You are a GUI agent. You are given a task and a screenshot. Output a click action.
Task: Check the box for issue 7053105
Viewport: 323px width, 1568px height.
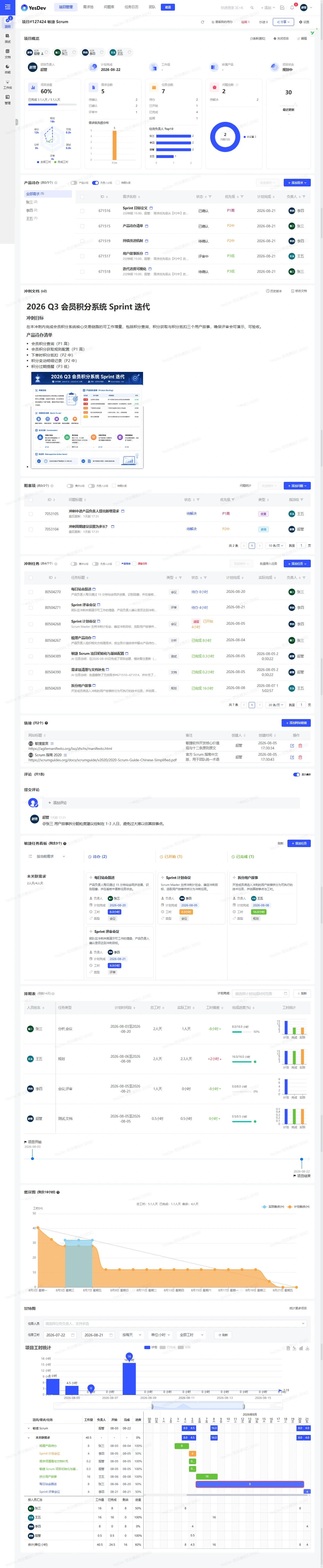click(x=31, y=514)
